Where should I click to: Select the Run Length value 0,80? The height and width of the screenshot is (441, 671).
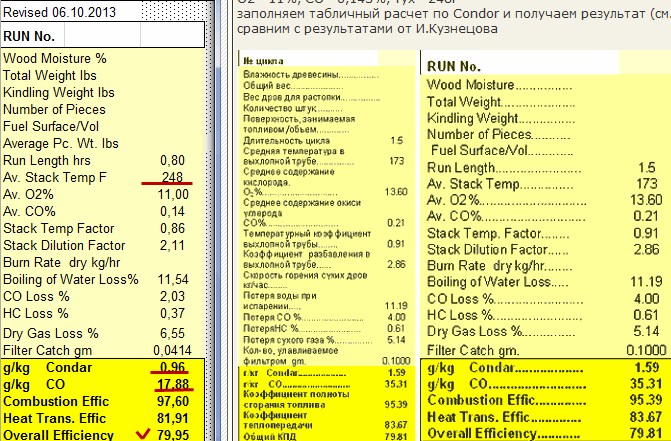[172, 160]
